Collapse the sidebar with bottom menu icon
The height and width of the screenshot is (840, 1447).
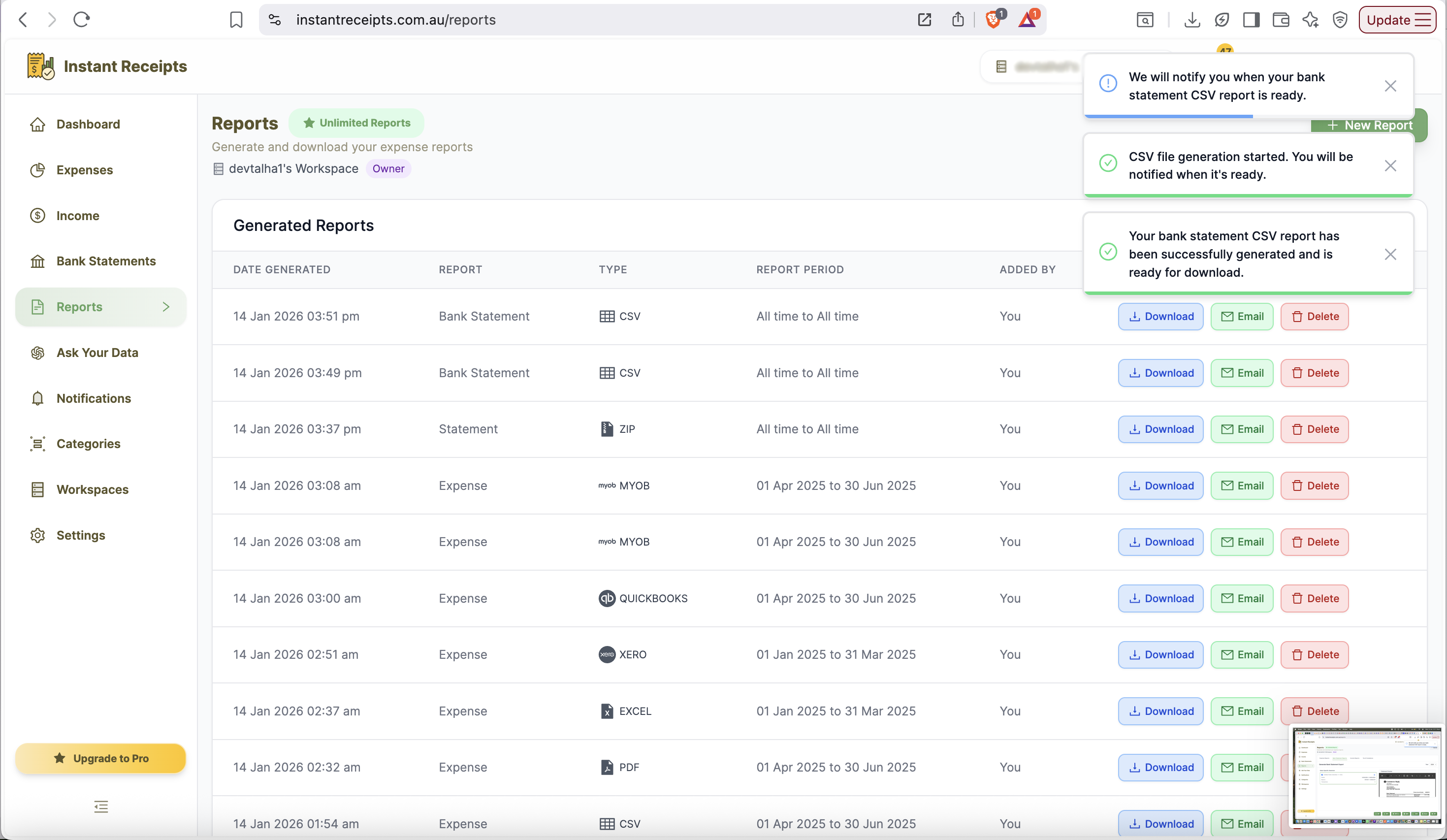101,807
